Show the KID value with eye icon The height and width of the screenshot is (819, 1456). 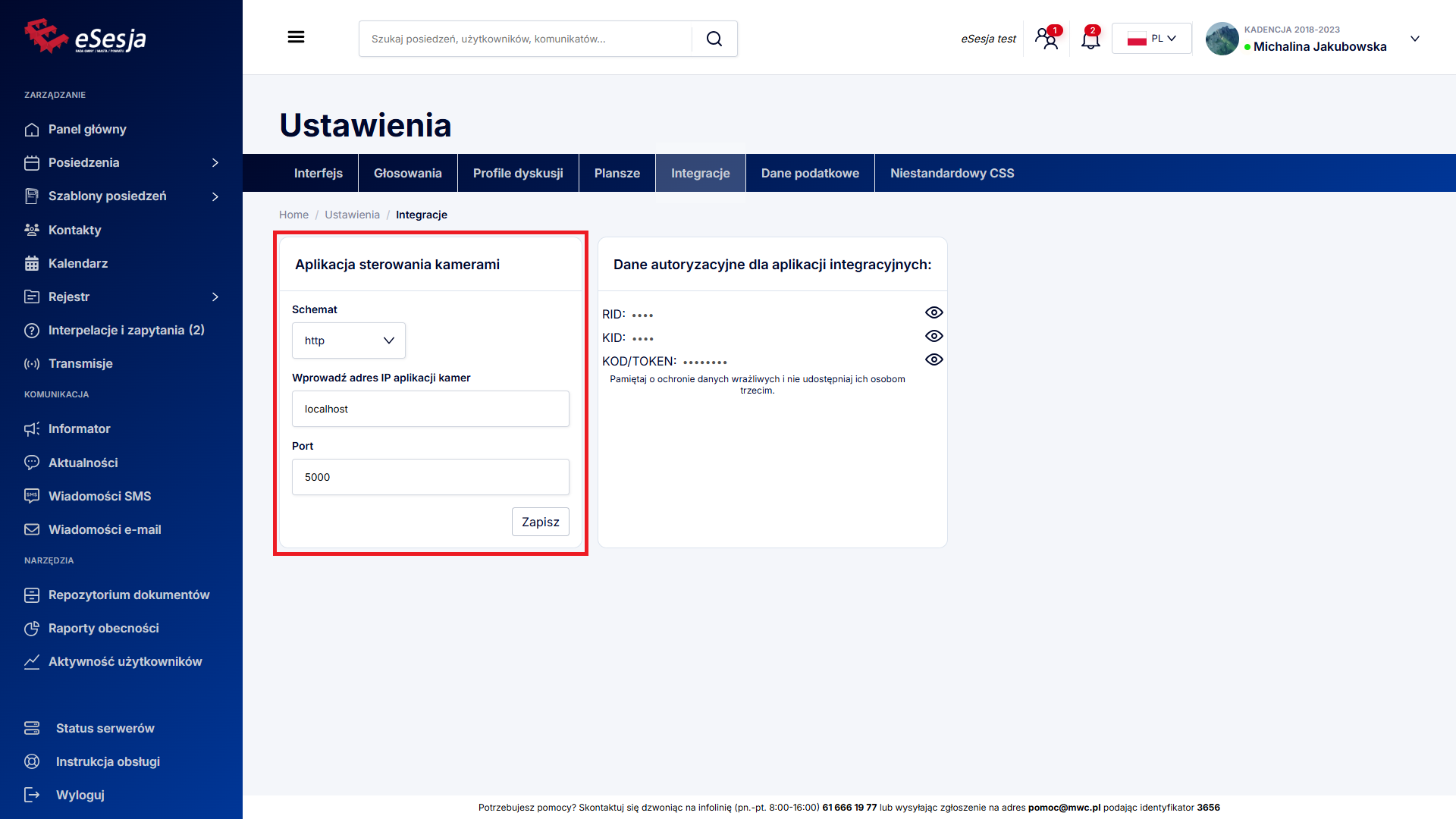(934, 336)
